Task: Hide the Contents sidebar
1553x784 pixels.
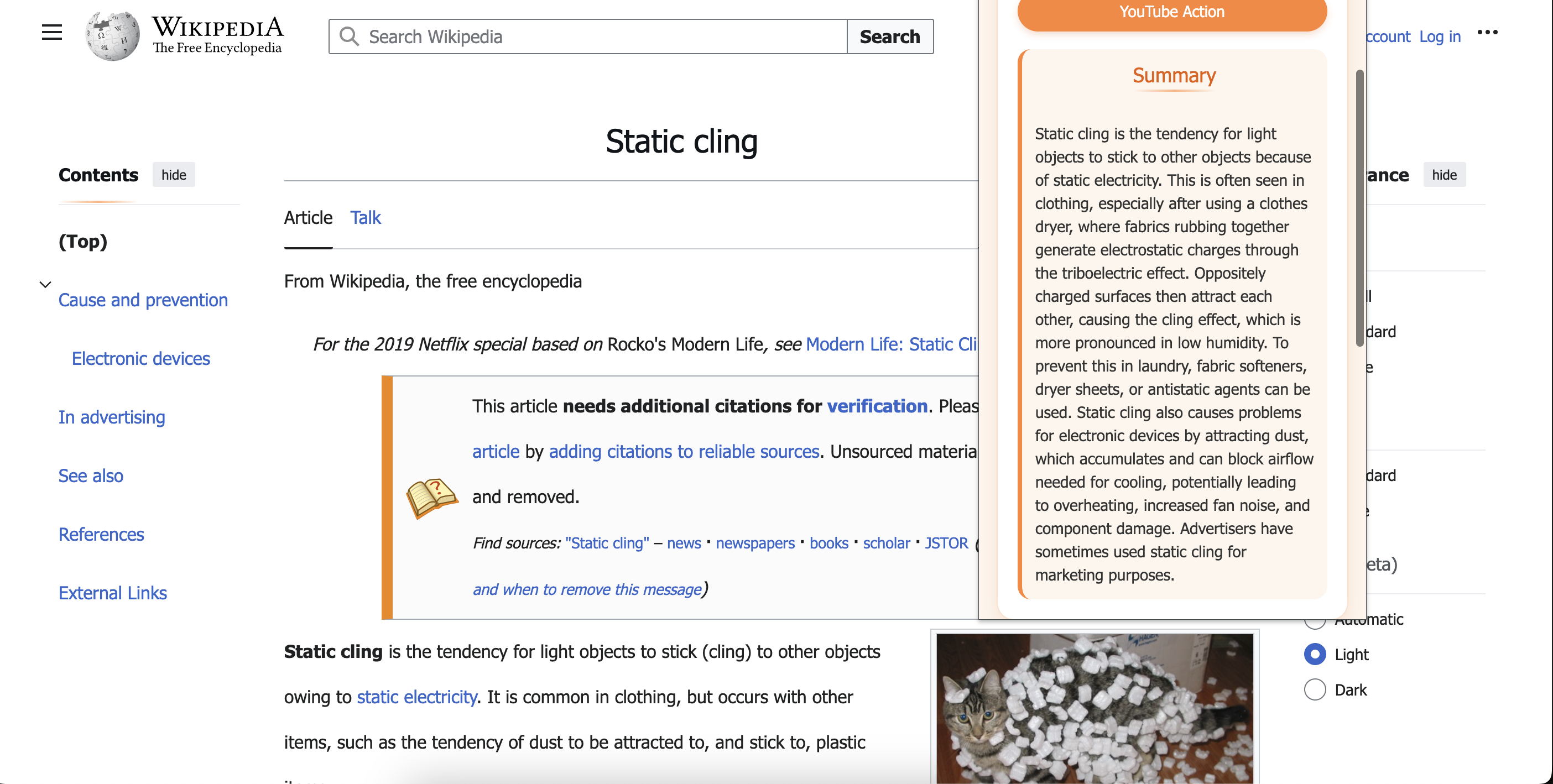Action: click(174, 175)
